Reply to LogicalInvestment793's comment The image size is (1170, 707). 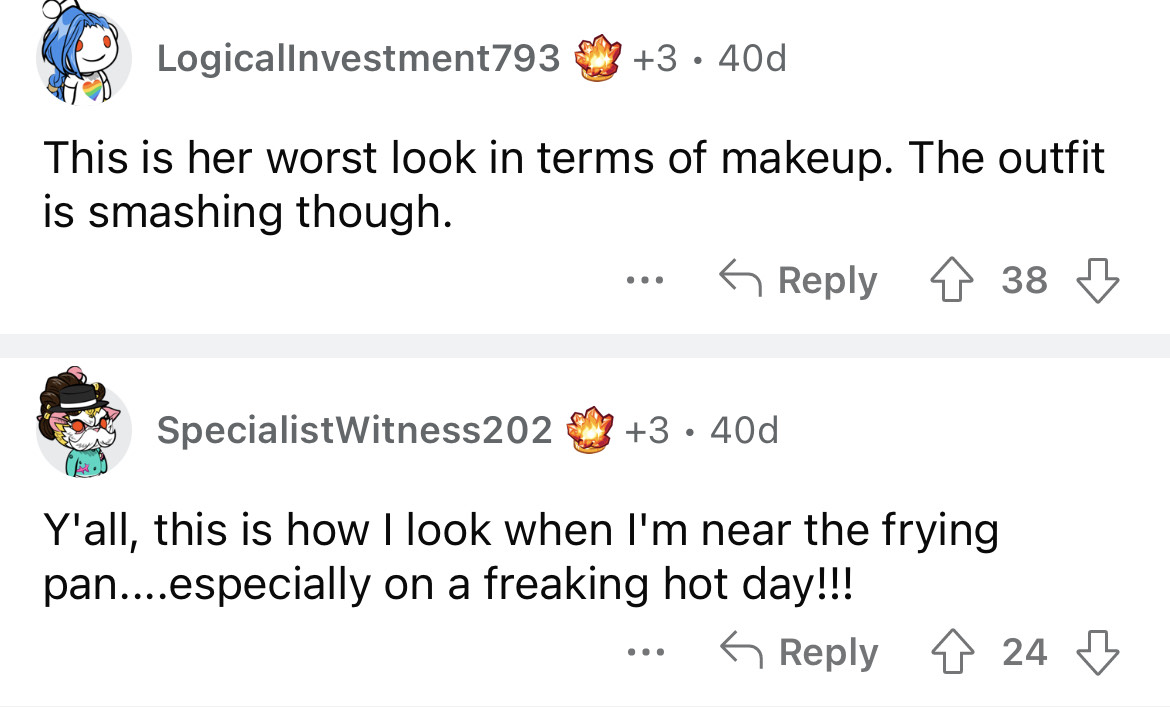pos(798,281)
